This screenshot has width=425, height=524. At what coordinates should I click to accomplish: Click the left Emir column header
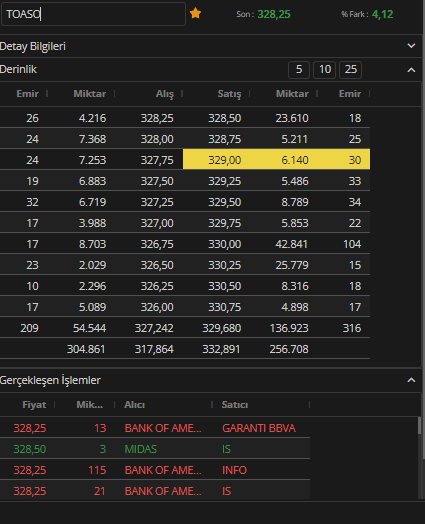(x=27, y=94)
